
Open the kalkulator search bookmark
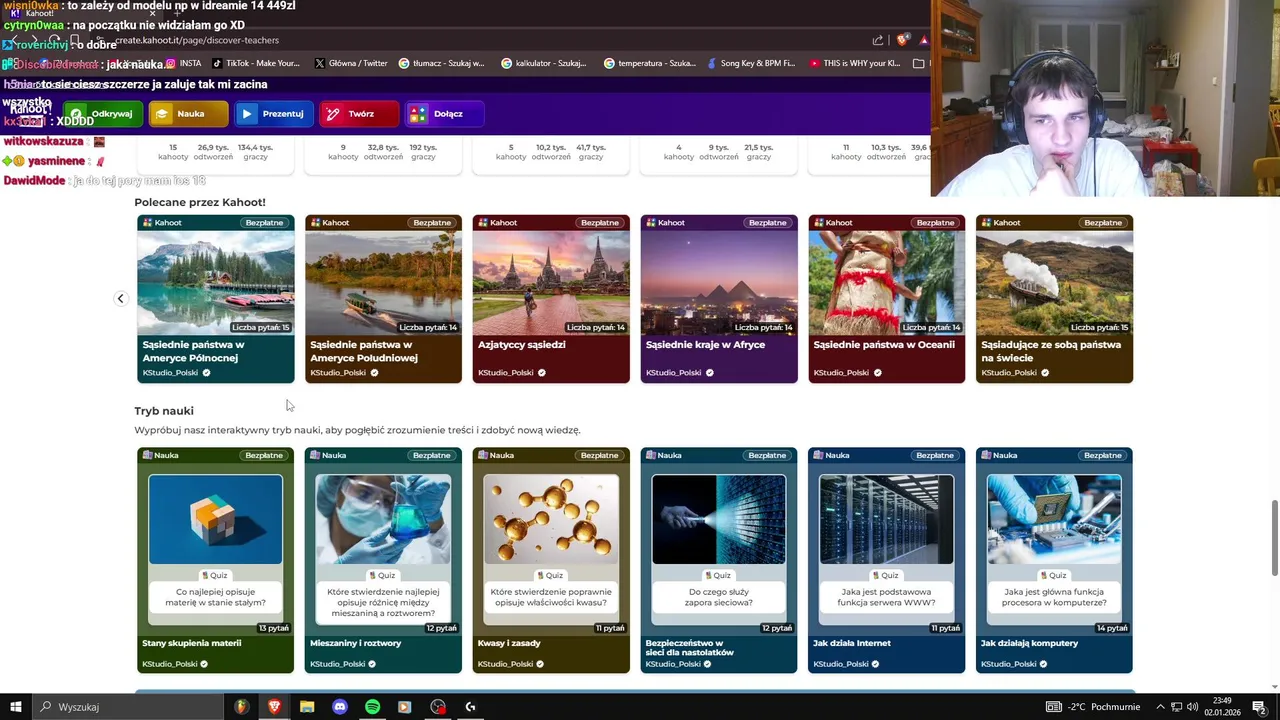(544, 63)
